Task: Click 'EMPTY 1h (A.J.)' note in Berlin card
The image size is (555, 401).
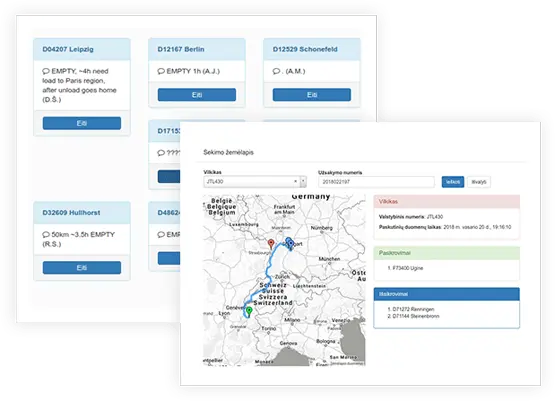Action: (193, 71)
